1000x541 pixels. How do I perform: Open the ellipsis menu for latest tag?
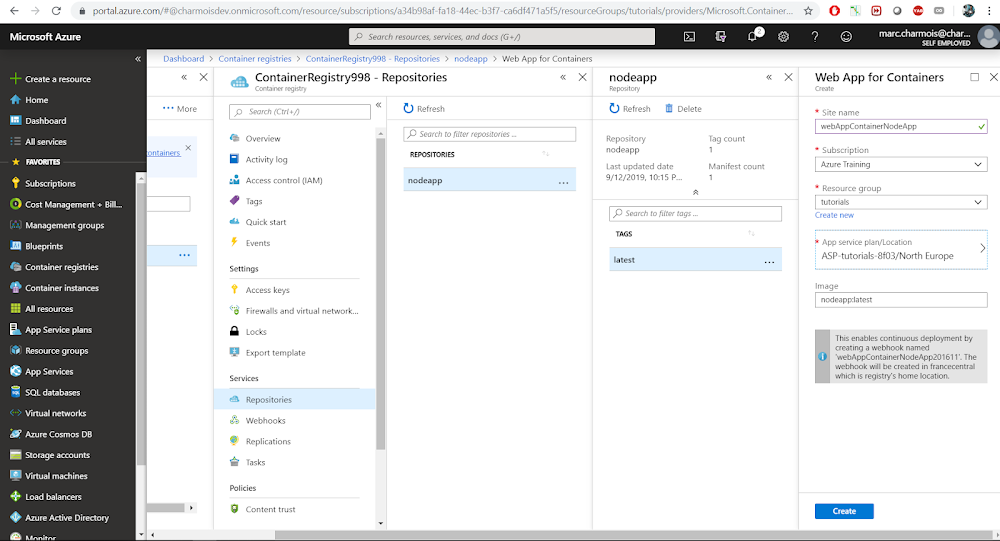tap(769, 262)
